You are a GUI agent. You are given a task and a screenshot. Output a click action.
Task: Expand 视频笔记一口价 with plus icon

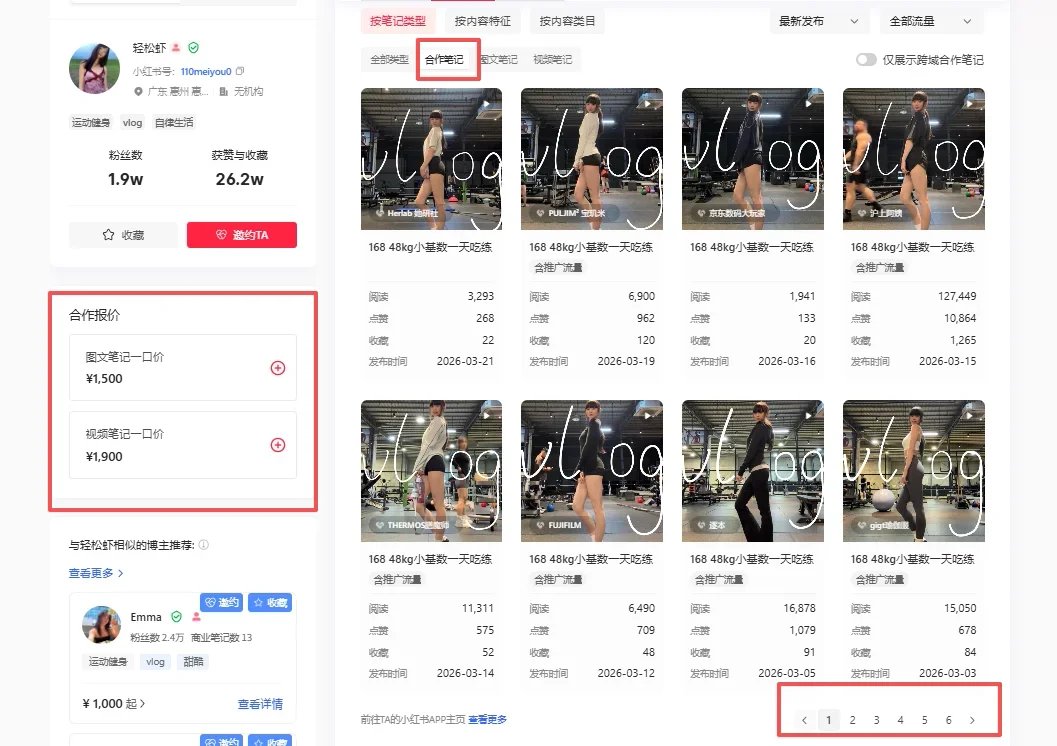tap(278, 445)
